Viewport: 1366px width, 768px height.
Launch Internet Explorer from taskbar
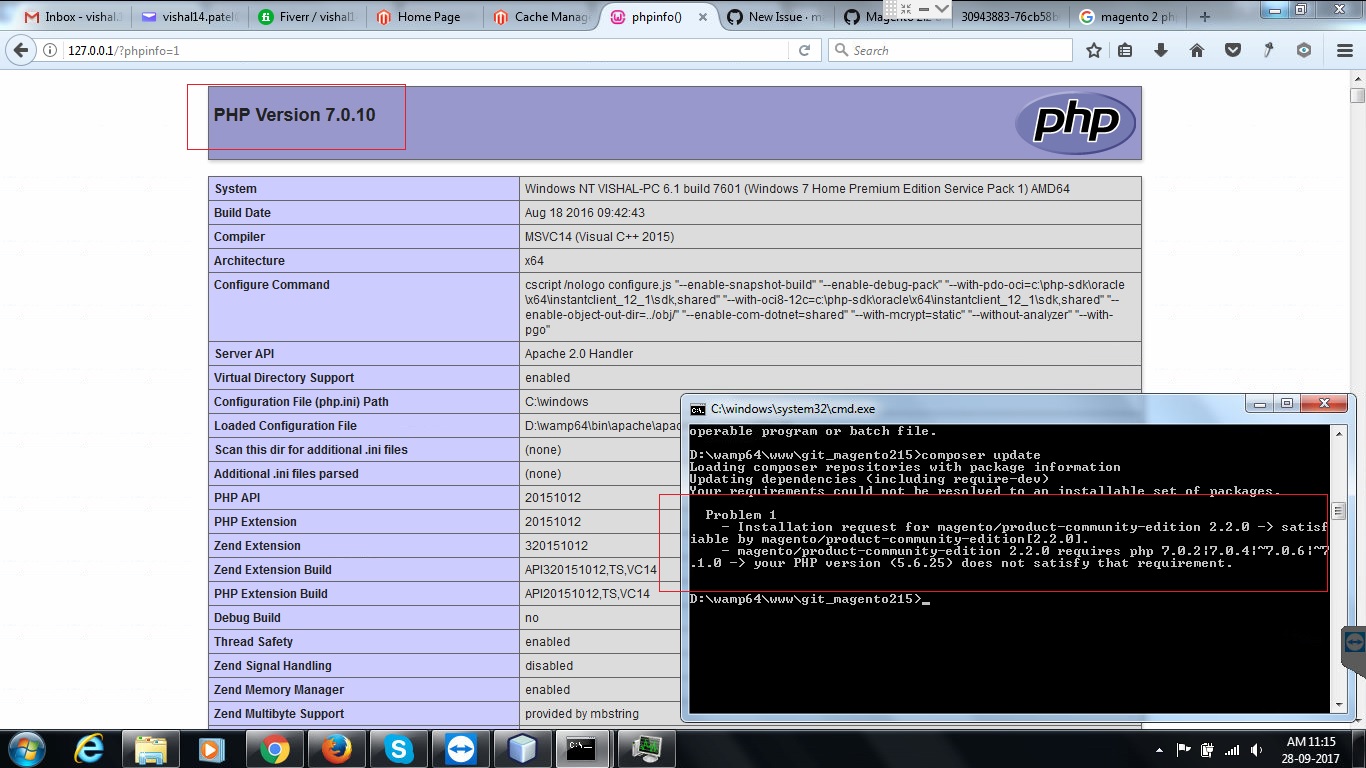click(x=89, y=749)
